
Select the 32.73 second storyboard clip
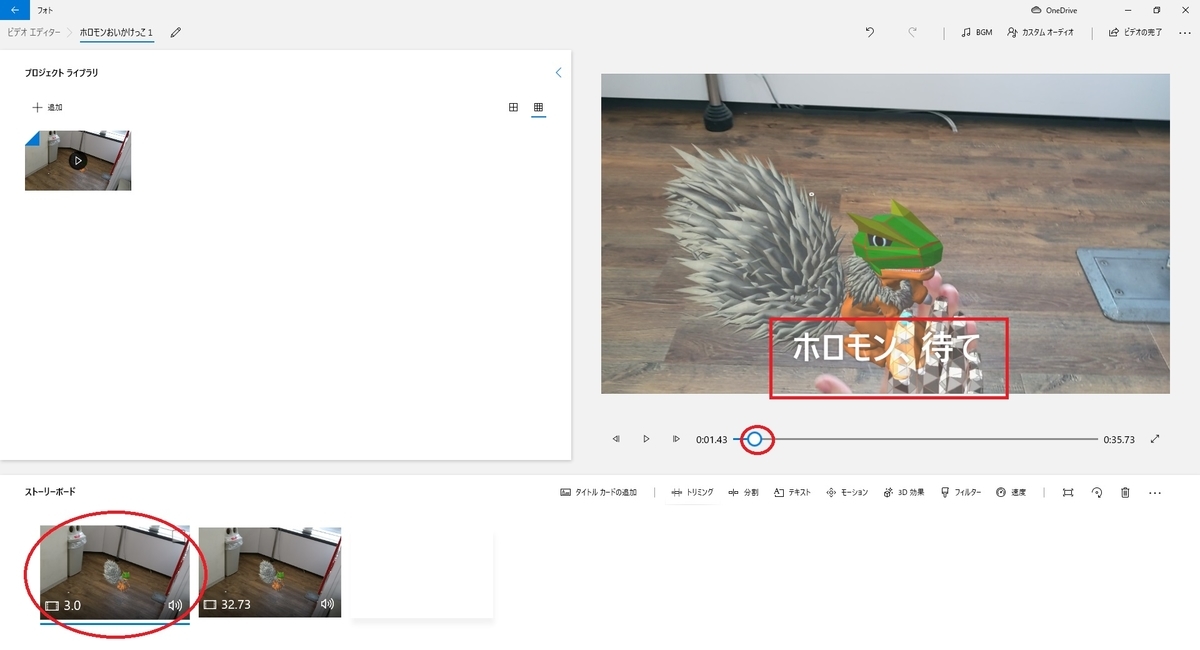[270, 572]
